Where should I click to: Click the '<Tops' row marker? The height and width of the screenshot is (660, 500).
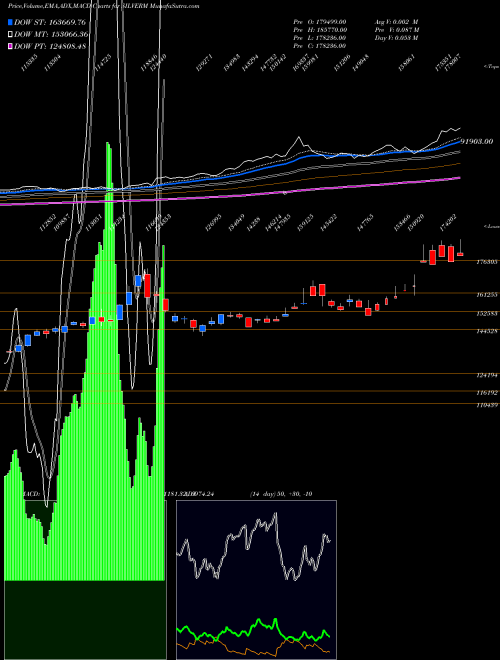tap(491, 67)
